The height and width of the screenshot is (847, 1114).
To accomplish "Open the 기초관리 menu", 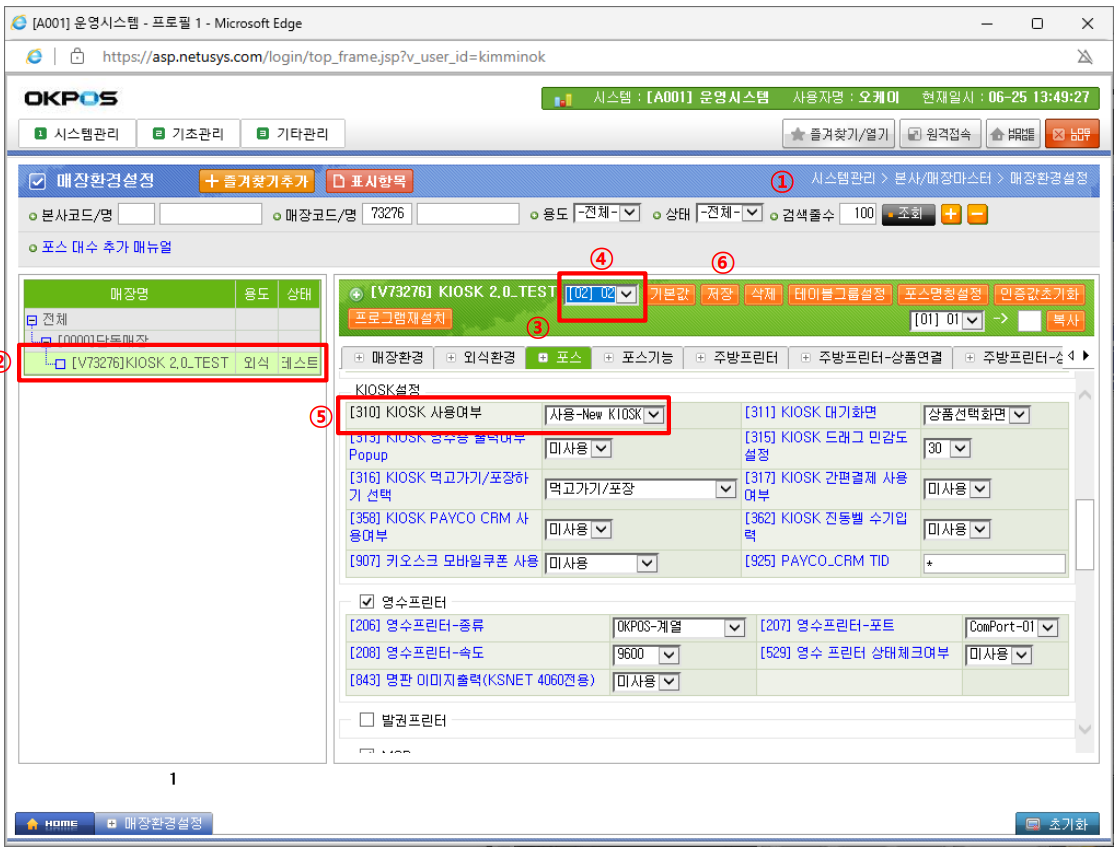I will (188, 133).
